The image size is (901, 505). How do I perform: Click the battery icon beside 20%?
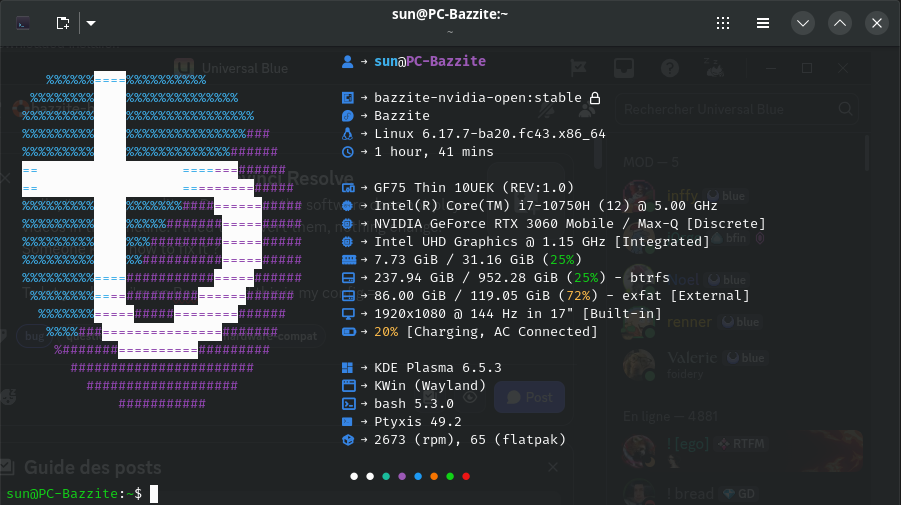pos(348,331)
